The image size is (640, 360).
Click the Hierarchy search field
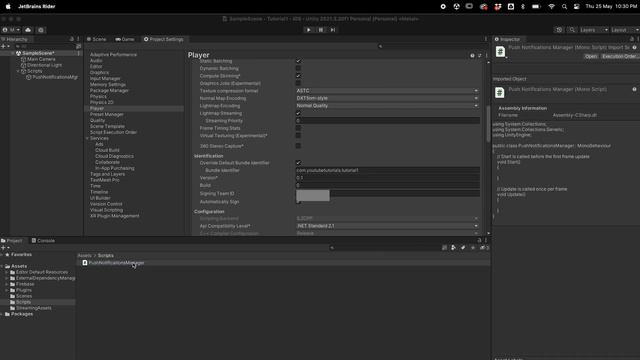[x=45, y=46]
